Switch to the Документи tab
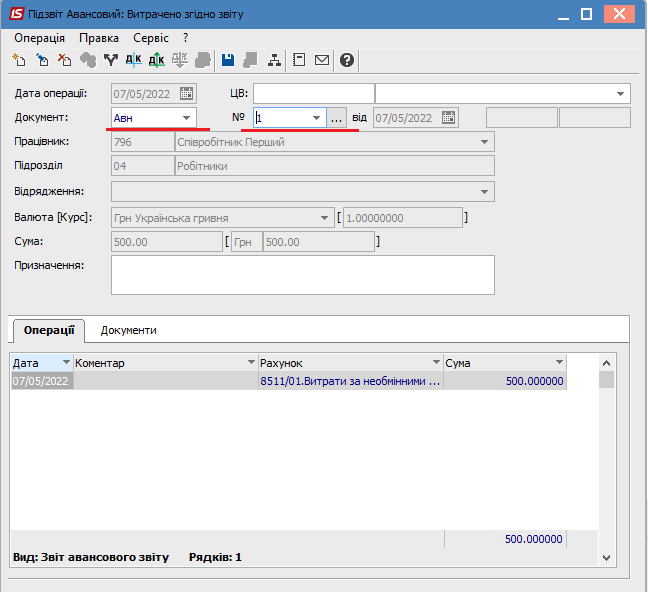Viewport: 648px width, 592px height. pos(129,330)
